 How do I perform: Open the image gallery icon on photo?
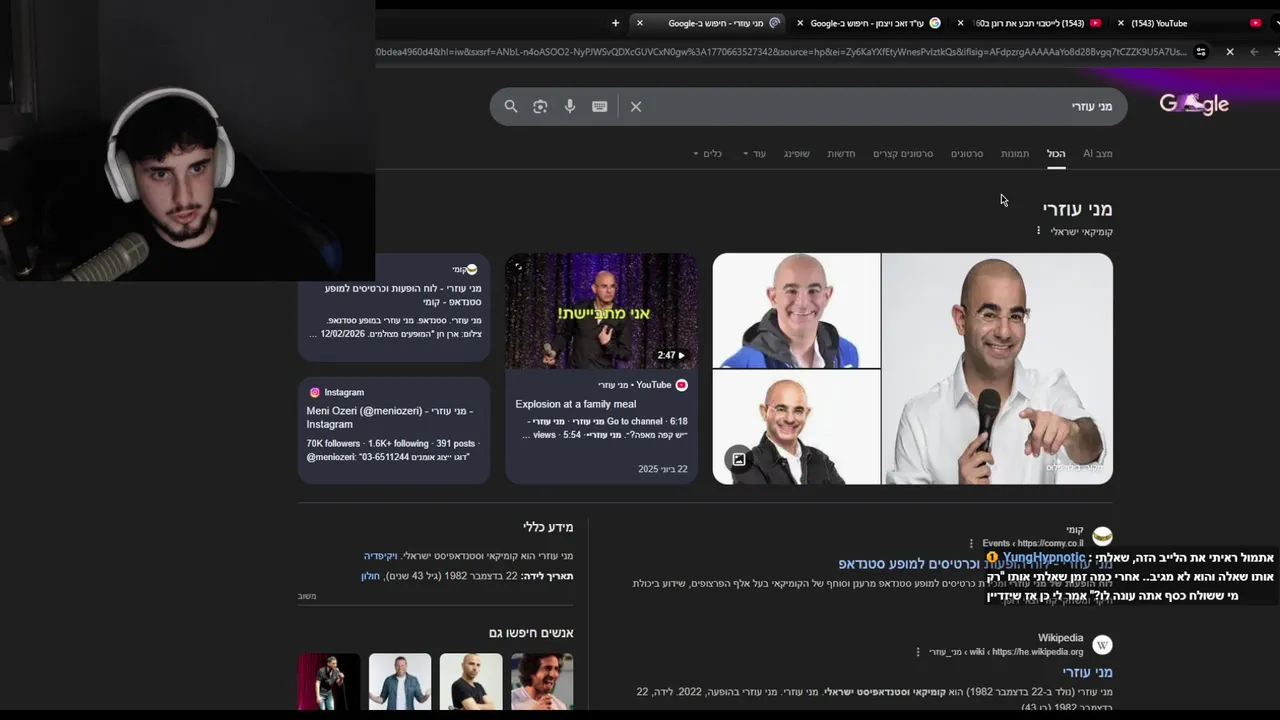738,459
